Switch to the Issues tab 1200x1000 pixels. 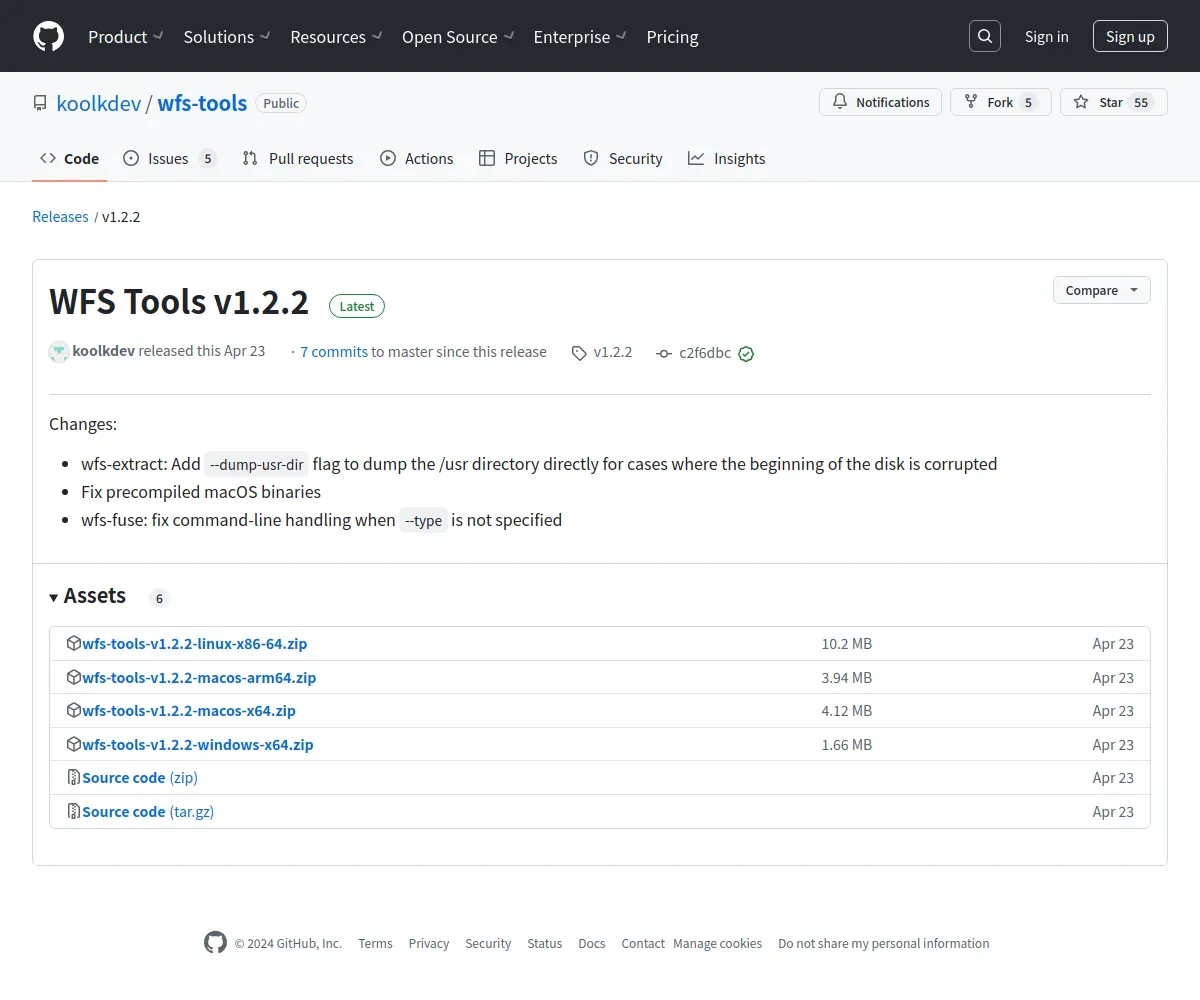coord(169,158)
